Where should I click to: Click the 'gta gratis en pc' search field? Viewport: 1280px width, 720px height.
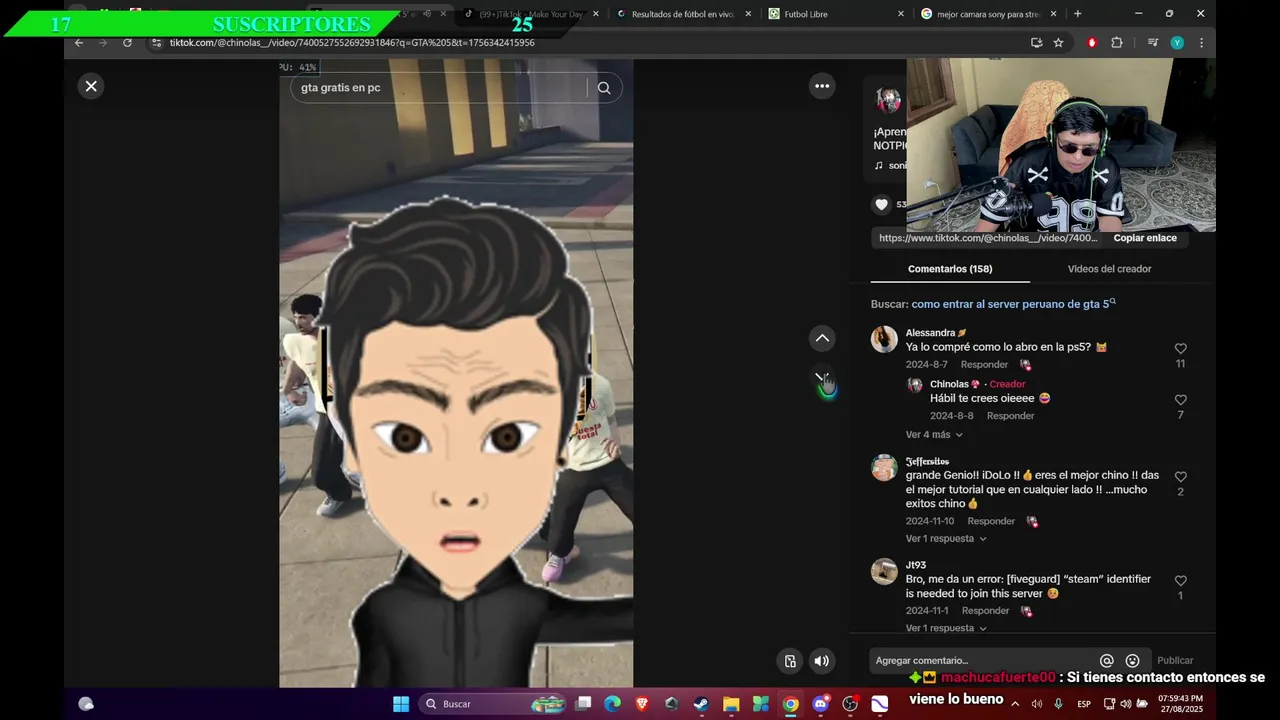point(440,88)
